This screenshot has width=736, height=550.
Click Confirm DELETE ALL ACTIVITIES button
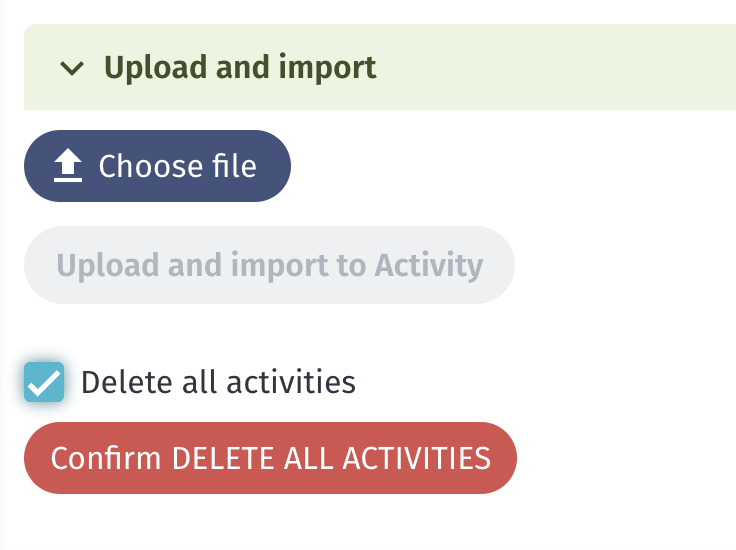pyautogui.click(x=270, y=458)
